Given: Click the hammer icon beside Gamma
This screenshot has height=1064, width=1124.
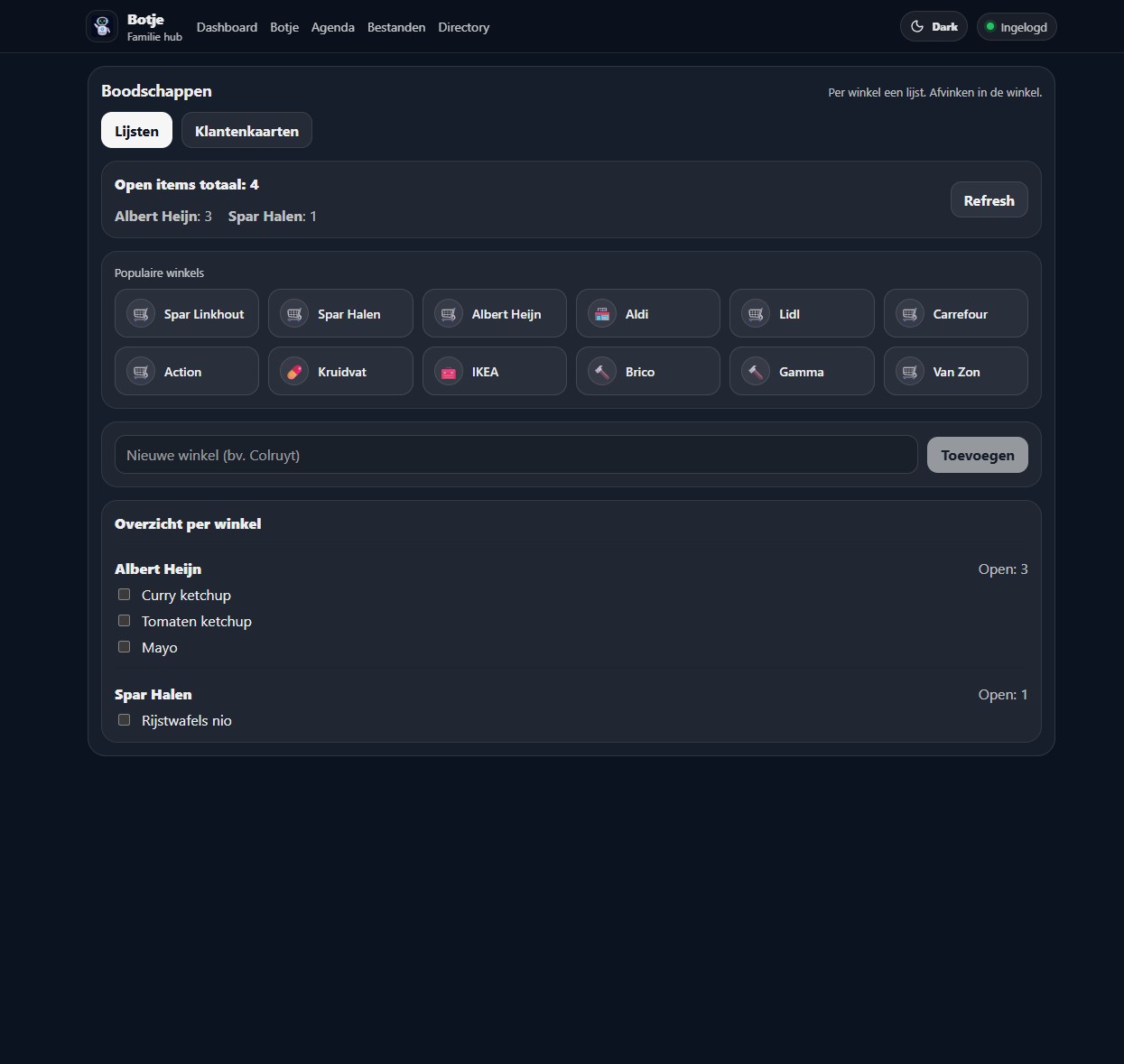Looking at the screenshot, I should 756,372.
